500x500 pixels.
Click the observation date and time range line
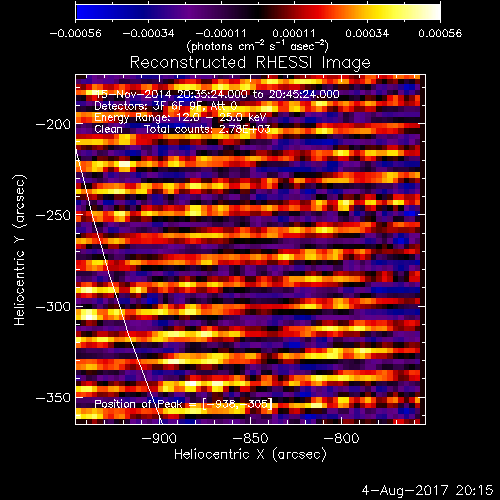pos(217,94)
